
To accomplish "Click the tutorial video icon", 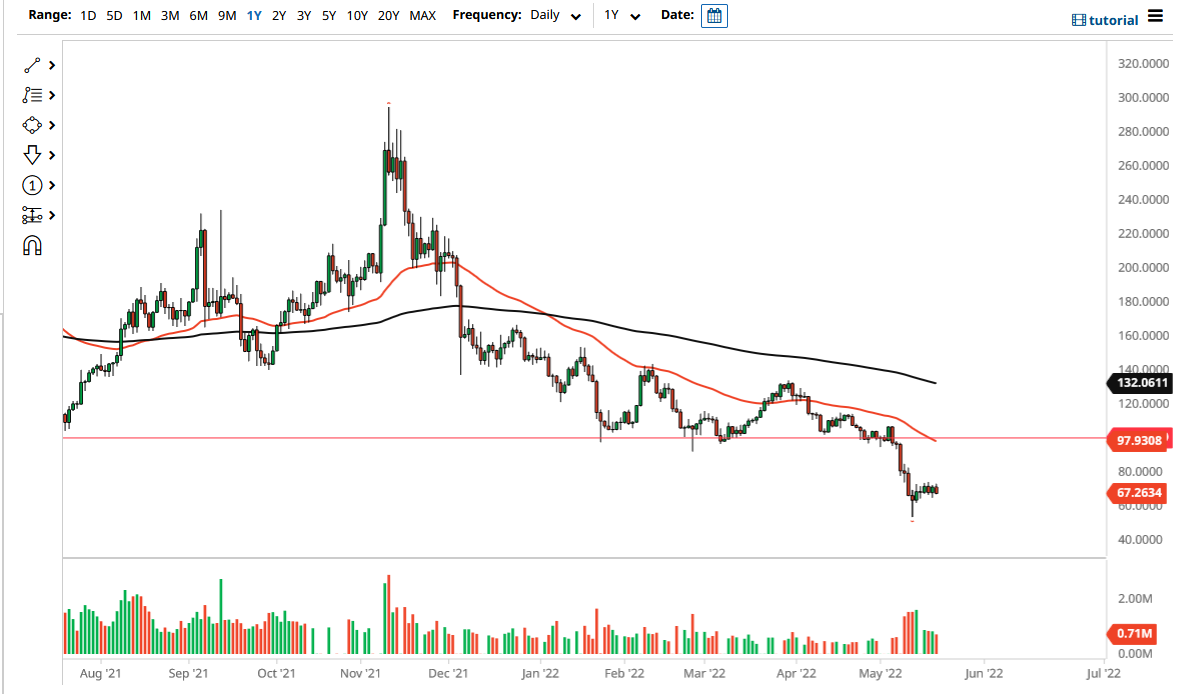I will [1079, 19].
